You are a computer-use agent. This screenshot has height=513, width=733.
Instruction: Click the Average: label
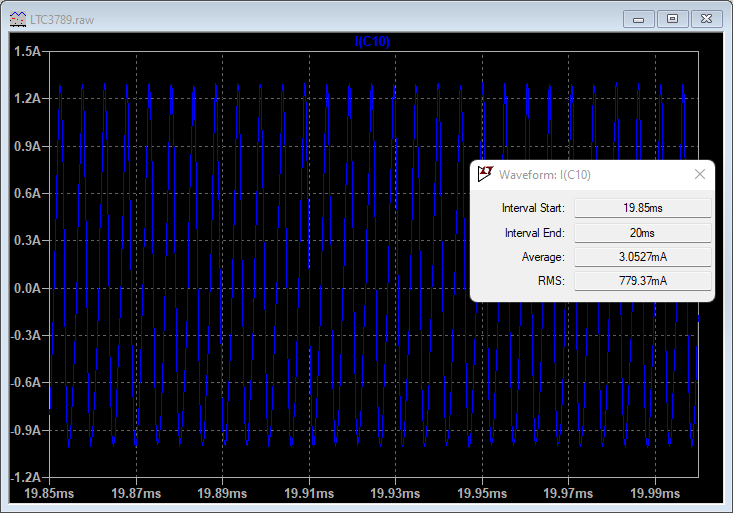click(543, 257)
